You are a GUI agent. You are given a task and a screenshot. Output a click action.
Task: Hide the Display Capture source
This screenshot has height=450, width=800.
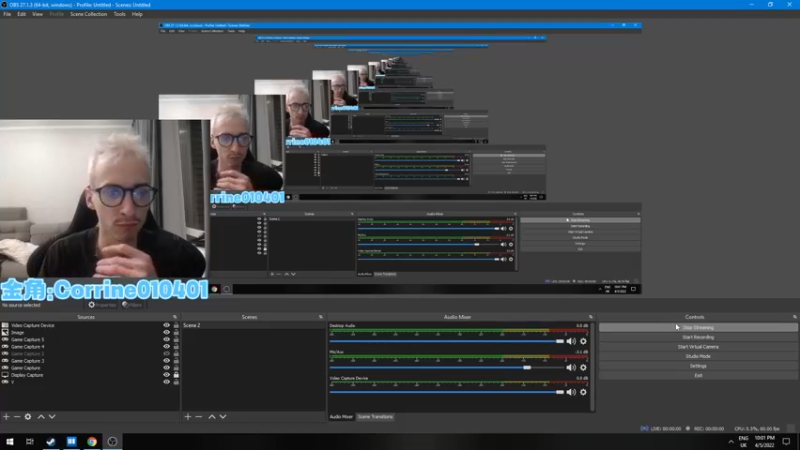166,375
